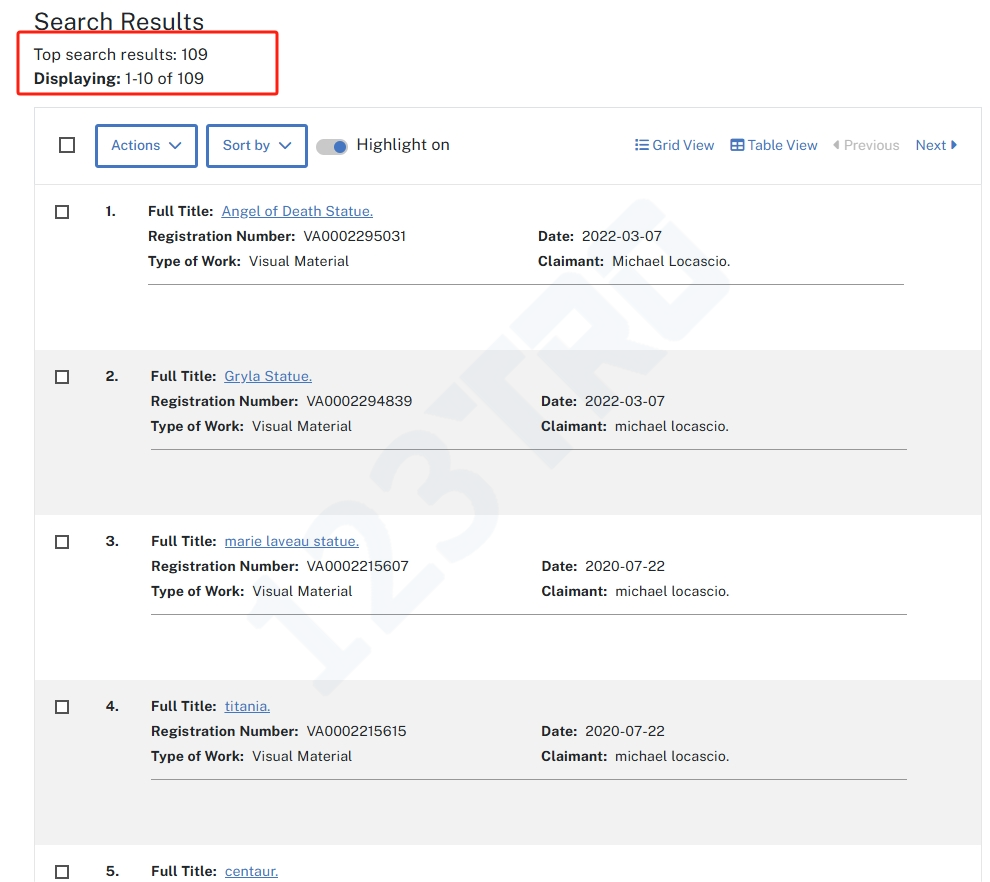Check the select-all checkbox in toolbar
The height and width of the screenshot is (882, 990).
pos(67,145)
